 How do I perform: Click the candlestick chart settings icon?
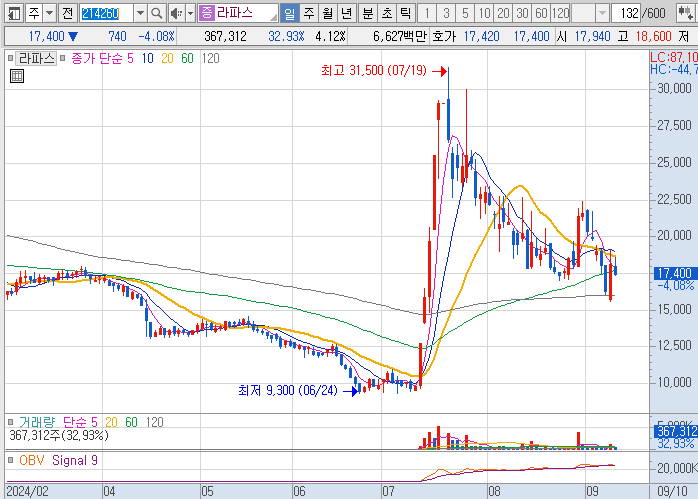click(685, 13)
